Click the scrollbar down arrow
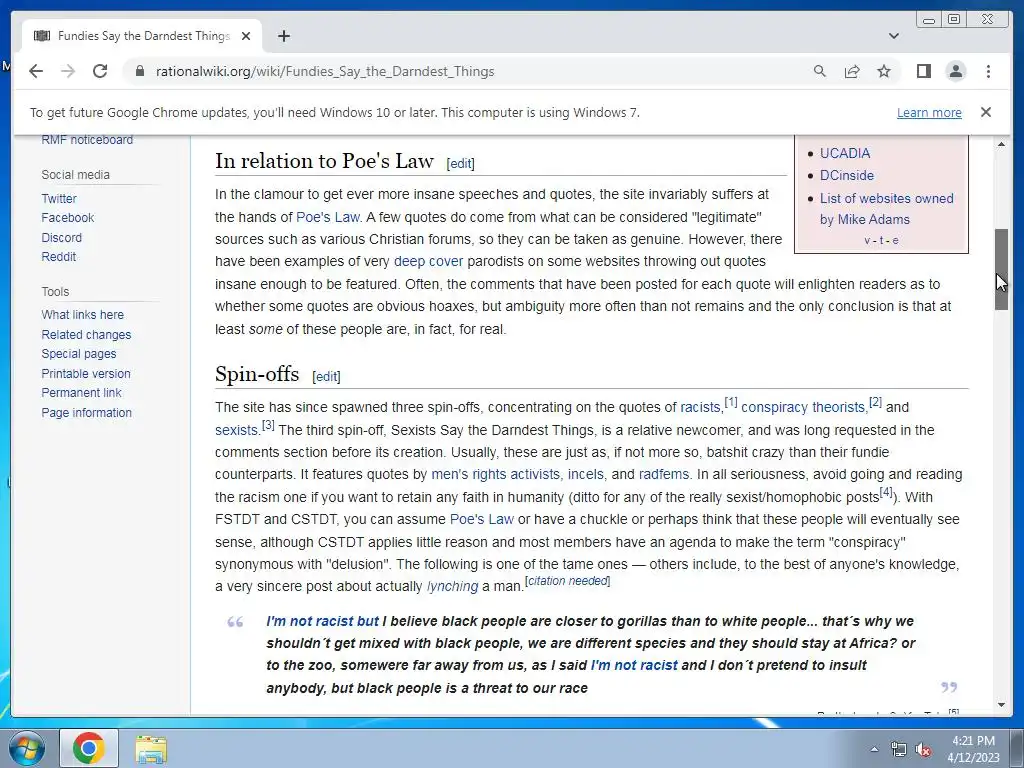The width and height of the screenshot is (1024, 768). pos(1001,705)
